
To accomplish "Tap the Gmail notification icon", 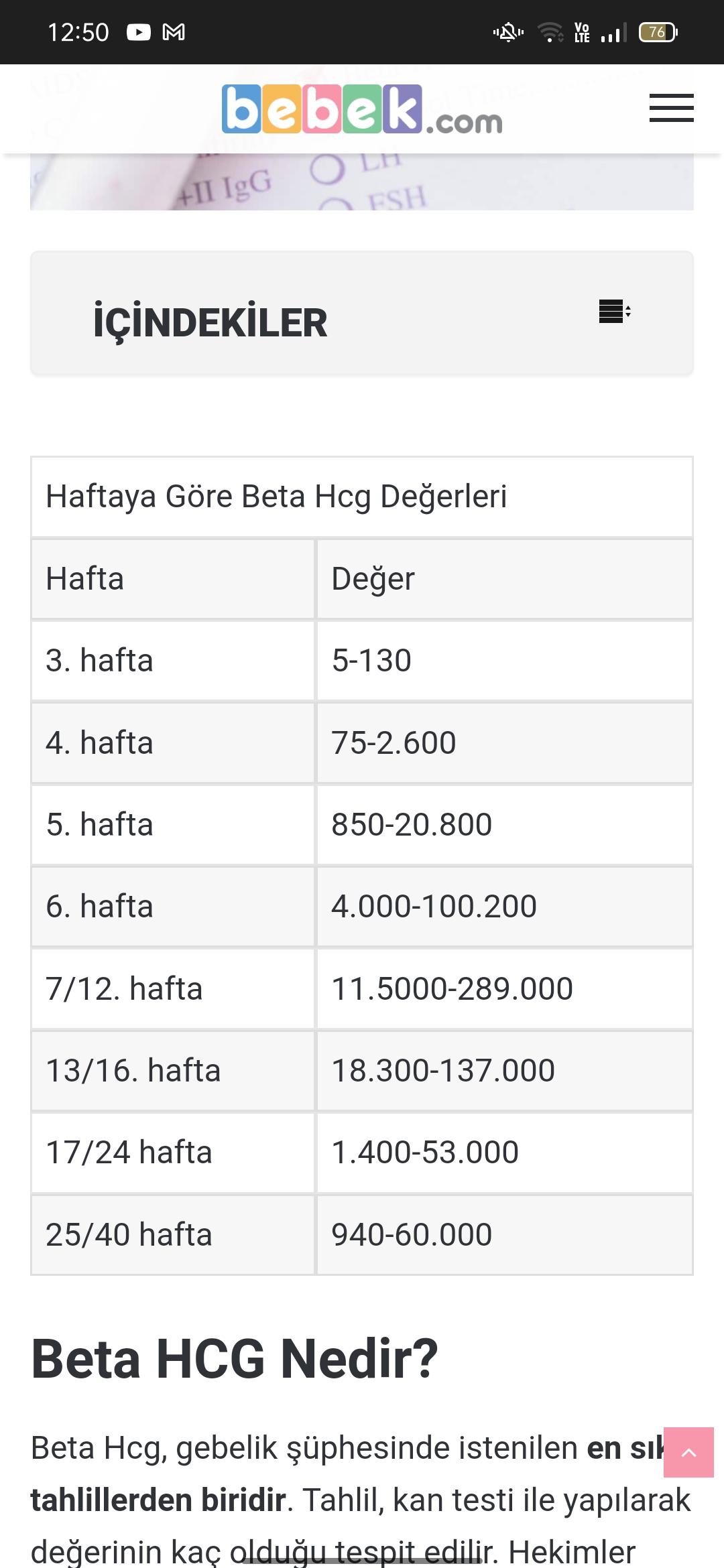I will (174, 32).
